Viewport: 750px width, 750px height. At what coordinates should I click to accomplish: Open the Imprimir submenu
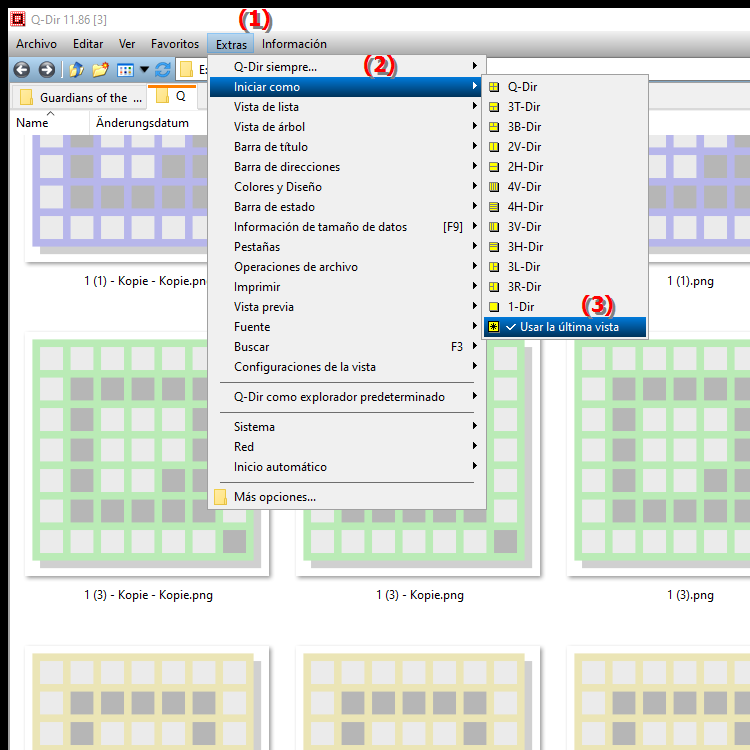point(348,287)
